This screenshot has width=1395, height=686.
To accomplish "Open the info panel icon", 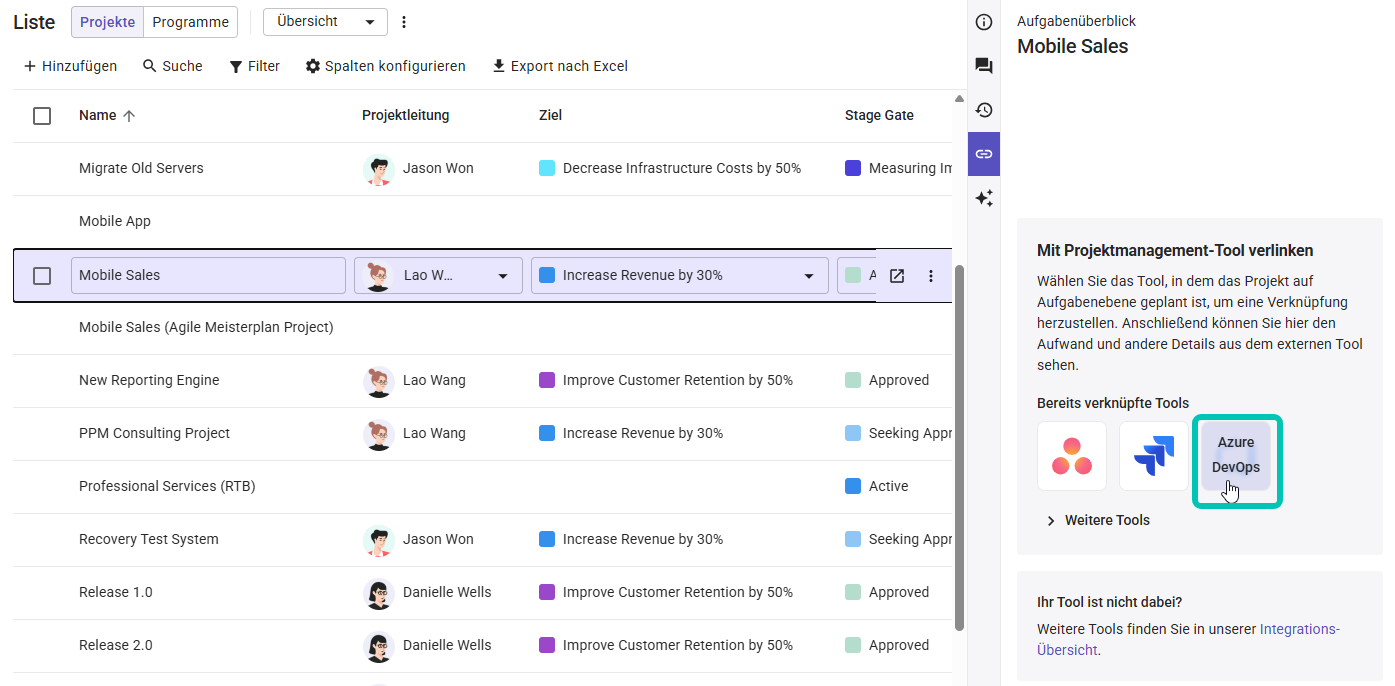I will click(984, 22).
